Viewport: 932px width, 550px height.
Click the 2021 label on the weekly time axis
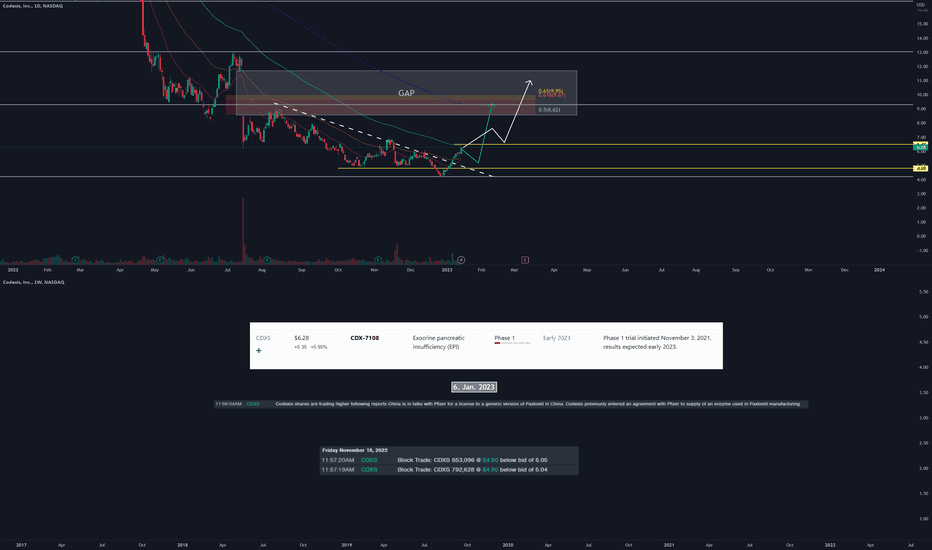669,545
